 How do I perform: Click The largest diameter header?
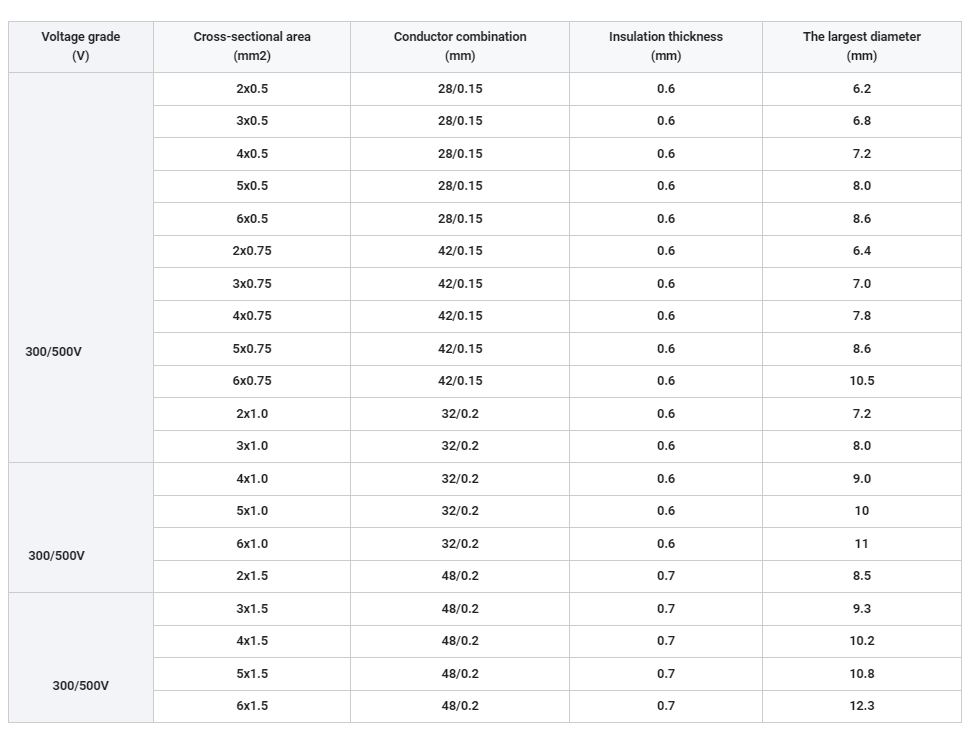[x=862, y=47]
